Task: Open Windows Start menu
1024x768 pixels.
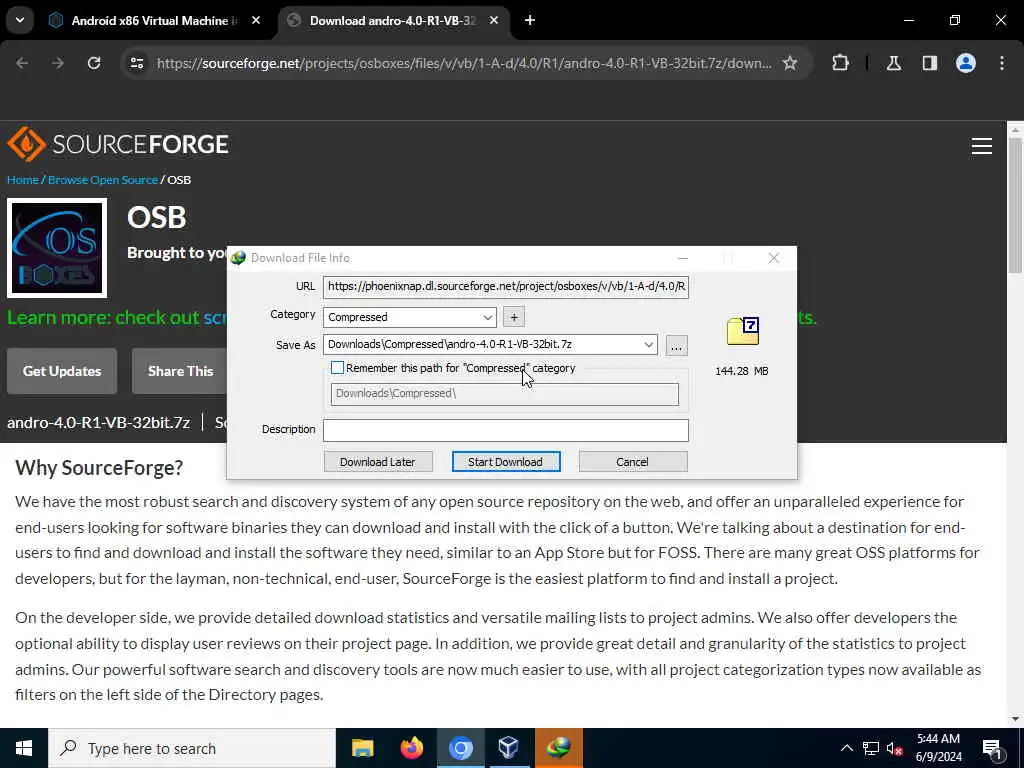Action: click(24, 748)
